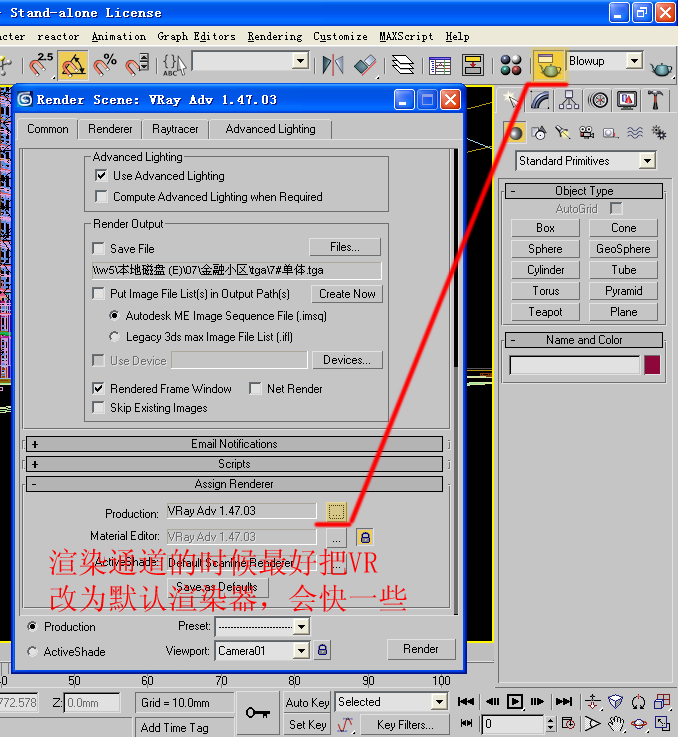
Task: Switch to the Utilities panel
Action: click(x=656, y=100)
